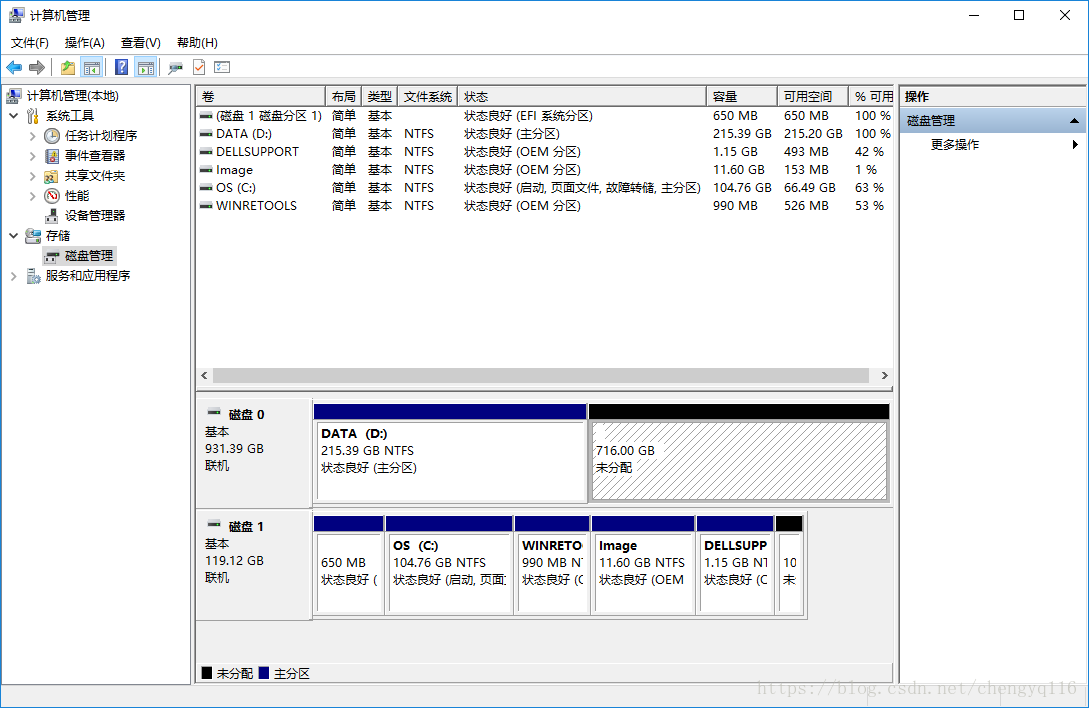The width and height of the screenshot is (1089, 708).
Task: Click the volume list scroll right arrow
Action: (x=884, y=375)
